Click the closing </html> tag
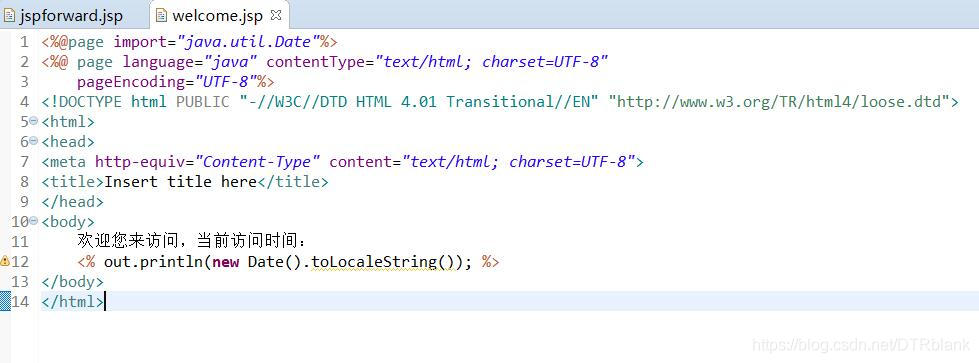Image resolution: width=979 pixels, height=363 pixels. point(73,302)
